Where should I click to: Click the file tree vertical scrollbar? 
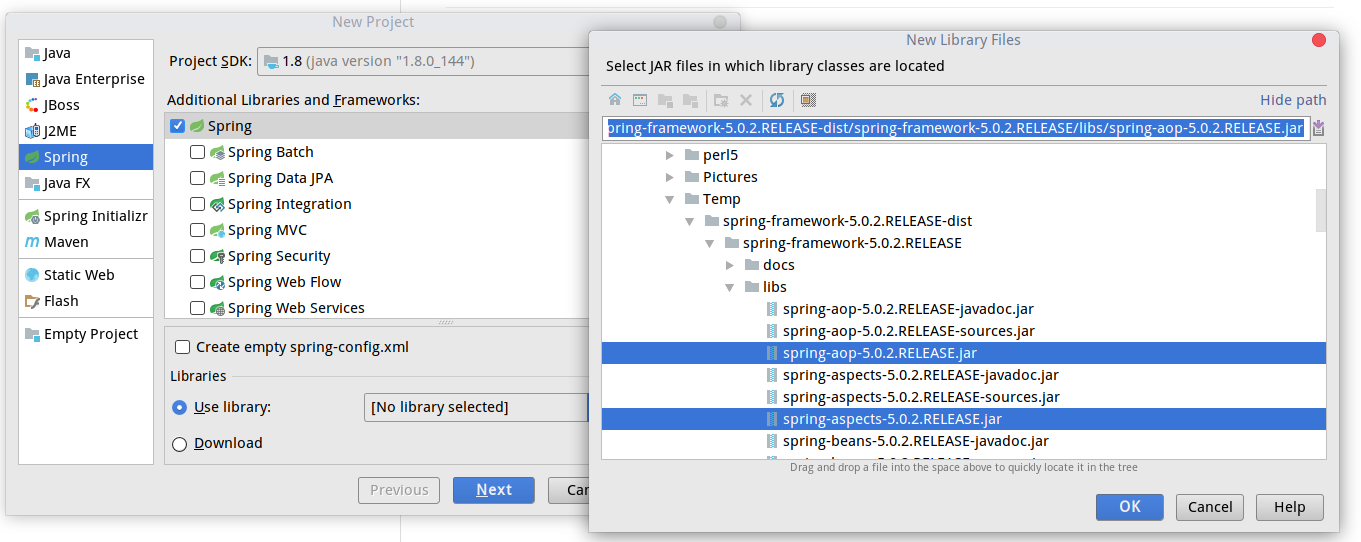coord(1320,210)
